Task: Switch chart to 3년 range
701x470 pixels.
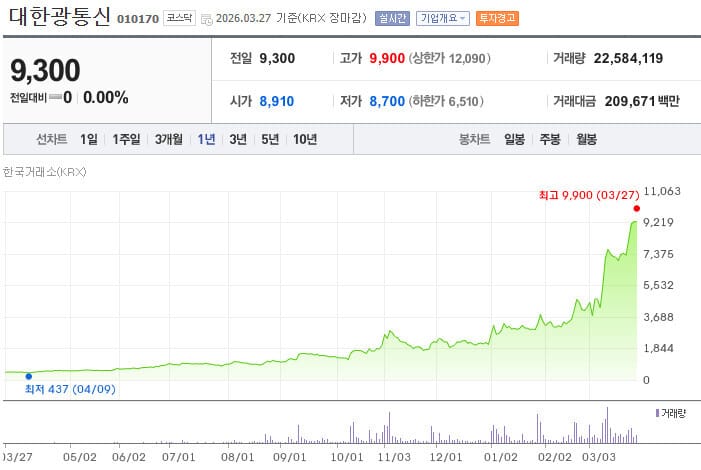Action: 238,140
